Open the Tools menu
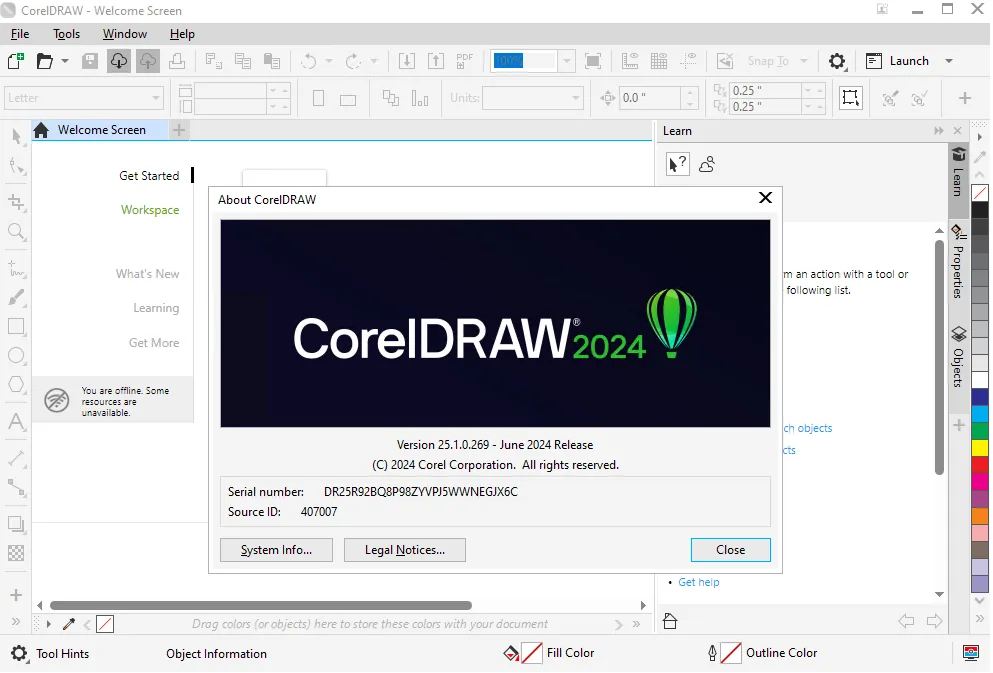Screen dimensions: 993x673 tap(66, 34)
